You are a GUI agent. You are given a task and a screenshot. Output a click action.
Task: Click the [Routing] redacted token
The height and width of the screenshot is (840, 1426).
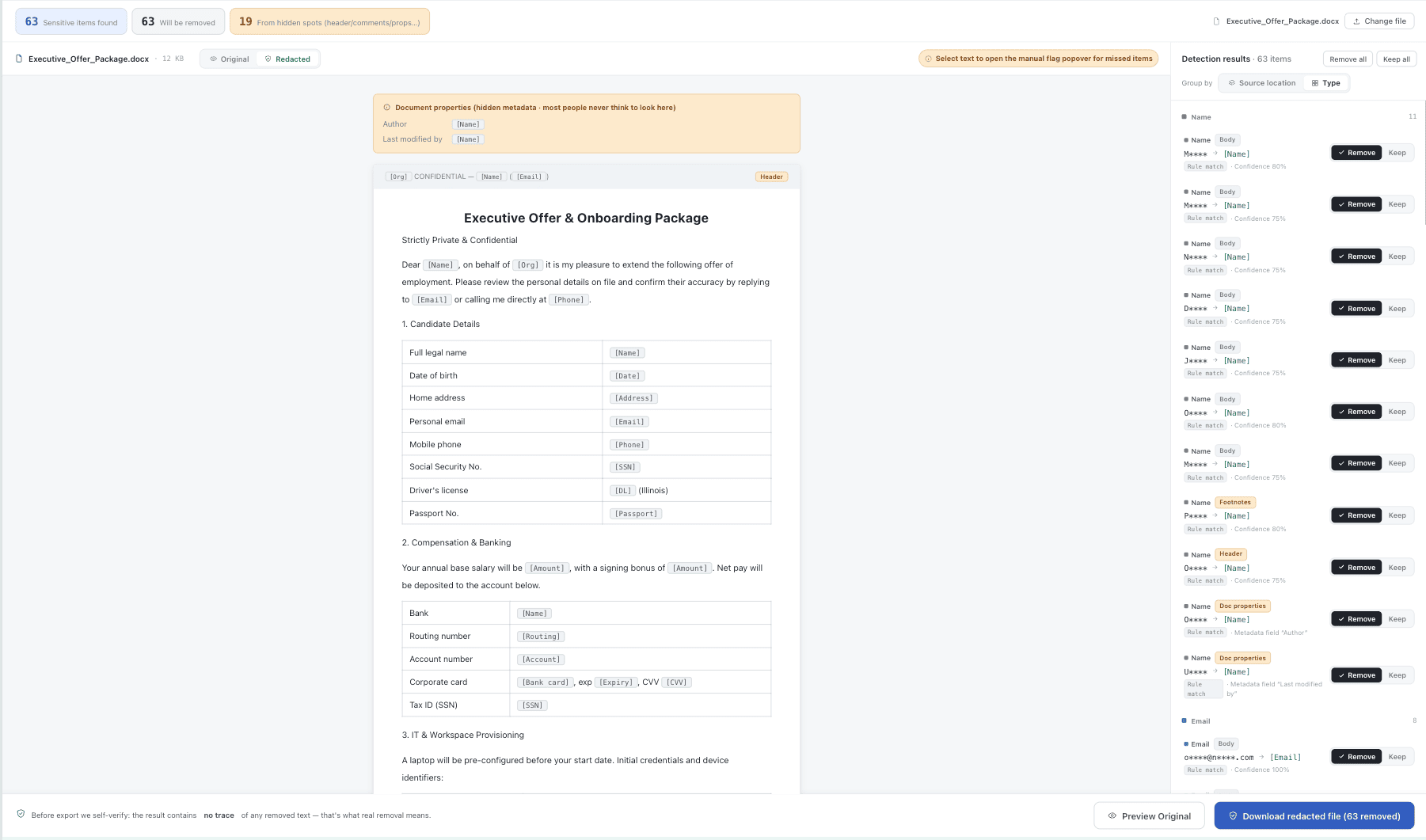coord(542,637)
